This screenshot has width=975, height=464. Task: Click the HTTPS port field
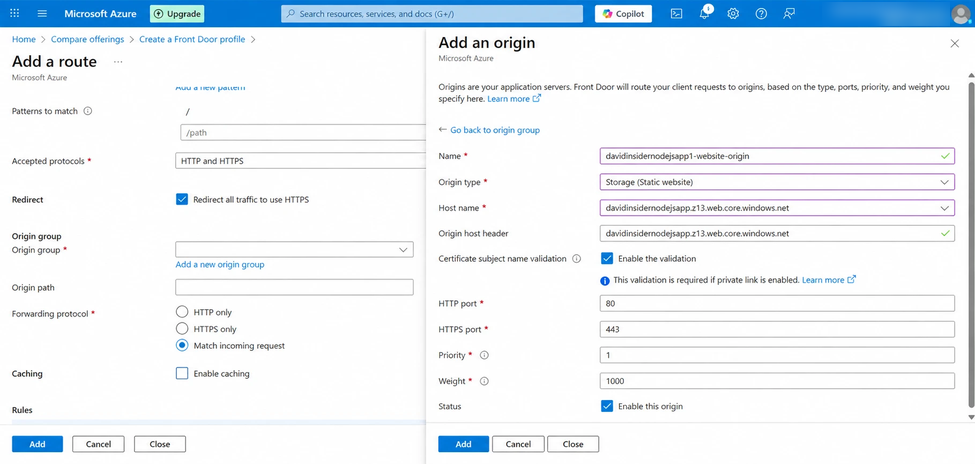(x=777, y=329)
